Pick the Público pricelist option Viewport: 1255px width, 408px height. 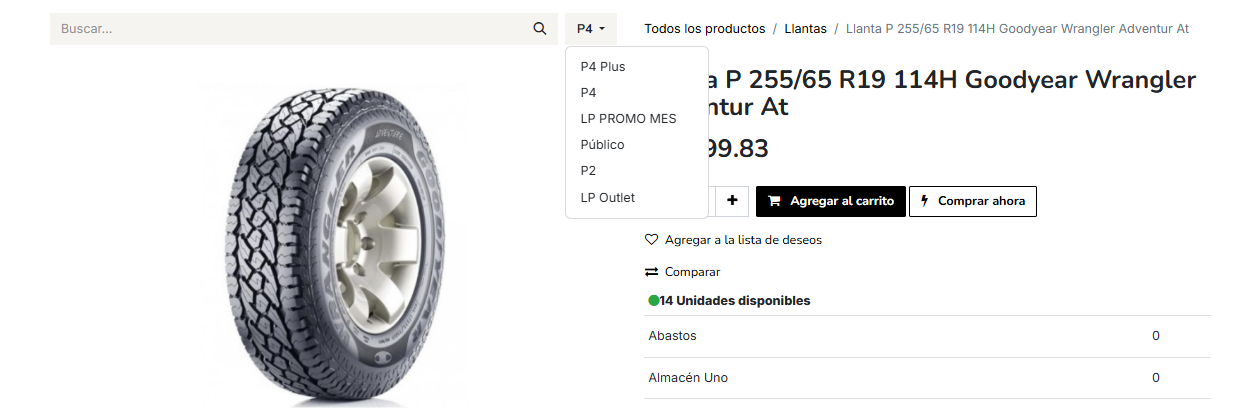click(602, 145)
